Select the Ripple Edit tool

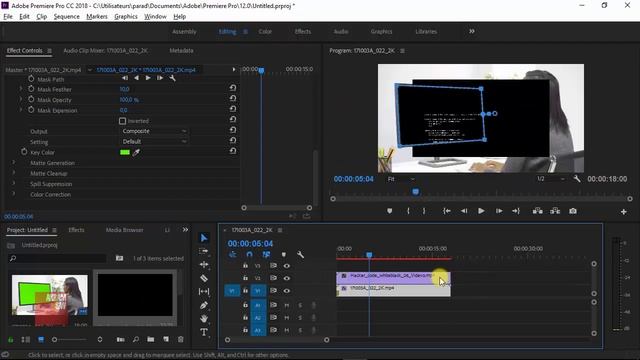204,264
